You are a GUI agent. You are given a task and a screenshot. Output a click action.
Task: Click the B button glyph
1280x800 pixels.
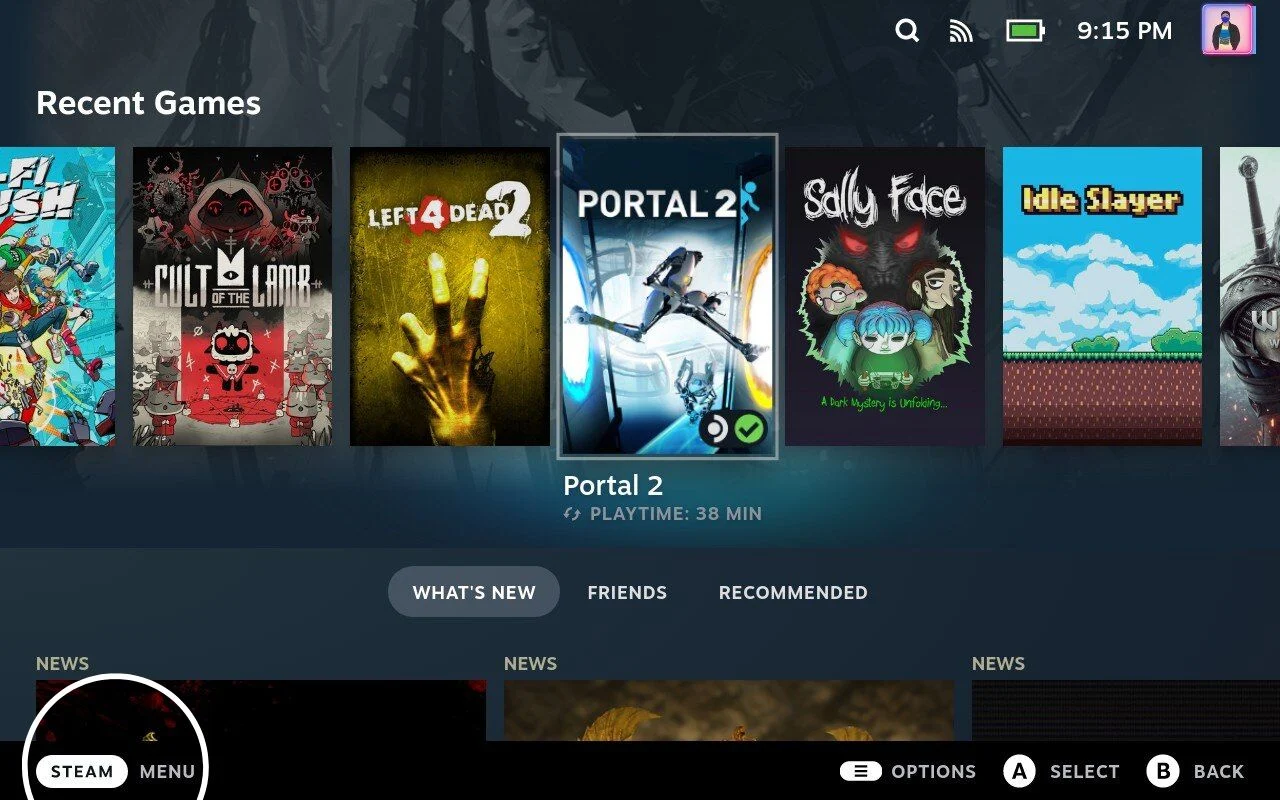1163,771
